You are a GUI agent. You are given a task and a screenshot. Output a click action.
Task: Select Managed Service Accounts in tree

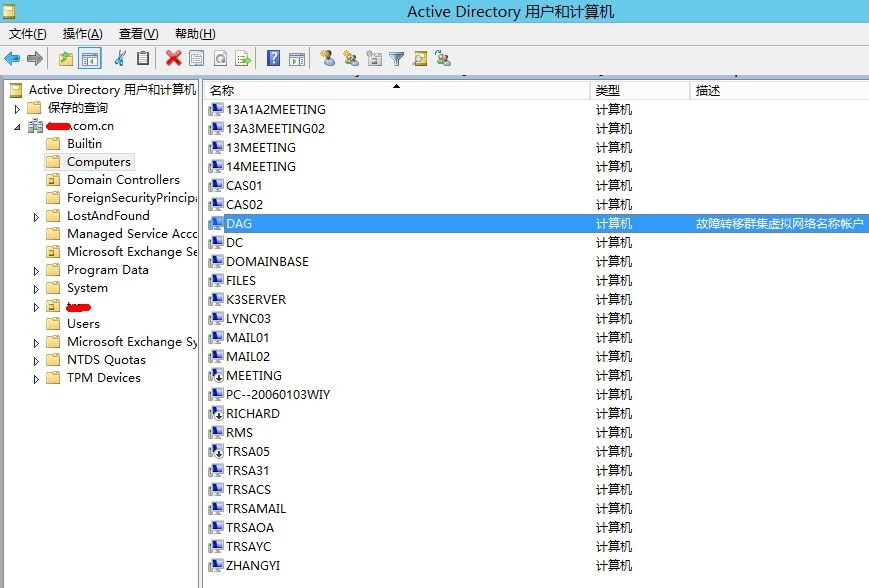(131, 234)
